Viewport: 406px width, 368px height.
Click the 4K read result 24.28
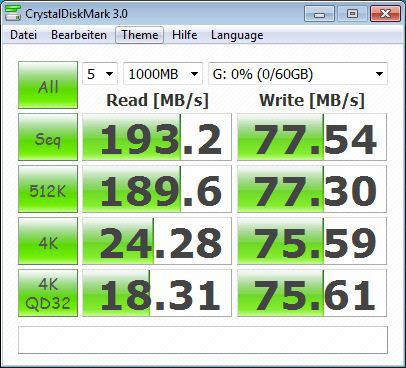click(157, 241)
